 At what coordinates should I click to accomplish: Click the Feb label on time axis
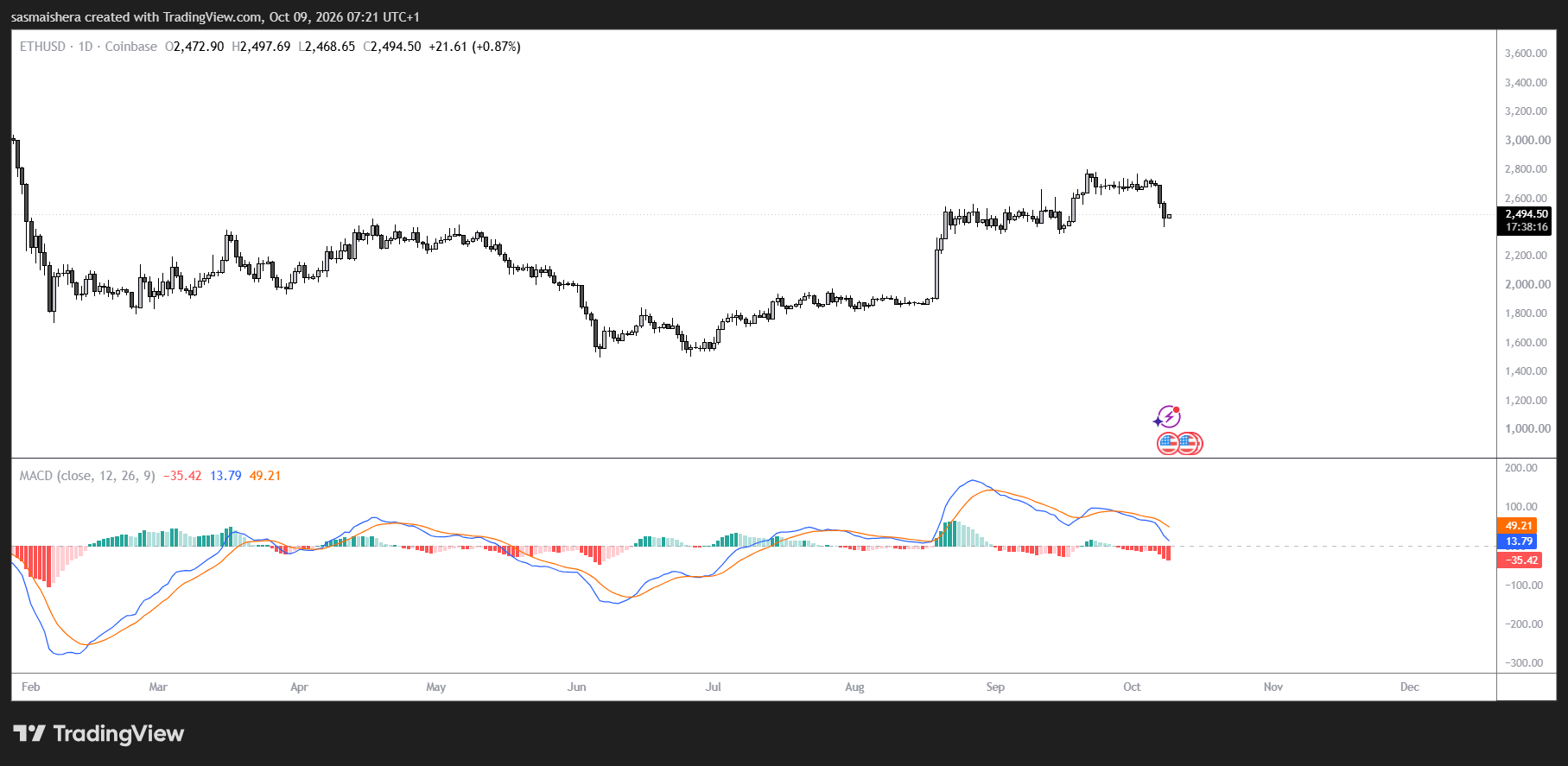30,687
